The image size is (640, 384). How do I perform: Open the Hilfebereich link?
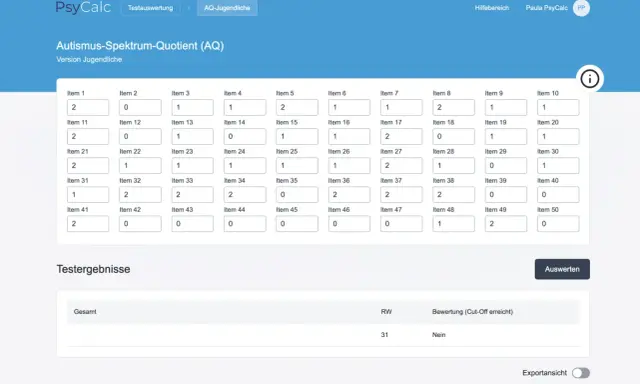click(x=492, y=8)
